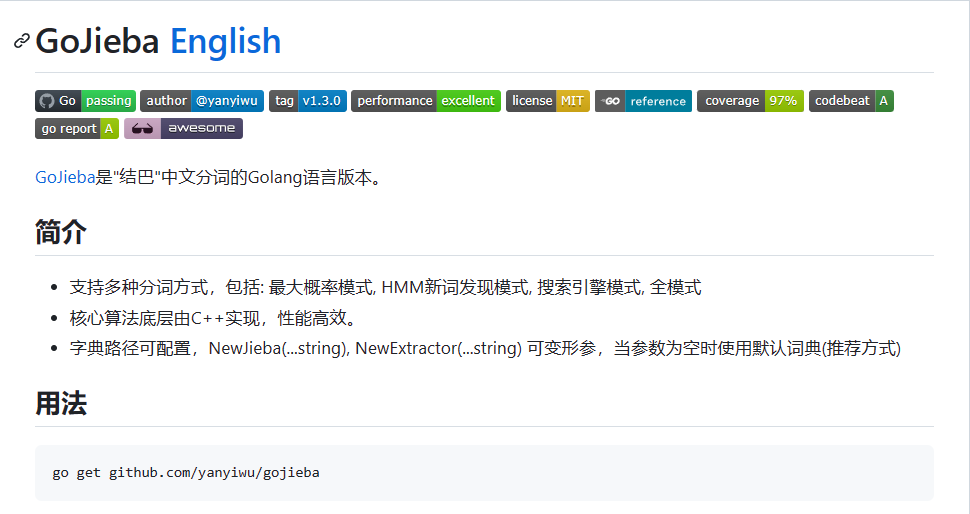Open the awesome sunglasses badge
The image size is (970, 514).
click(x=183, y=129)
